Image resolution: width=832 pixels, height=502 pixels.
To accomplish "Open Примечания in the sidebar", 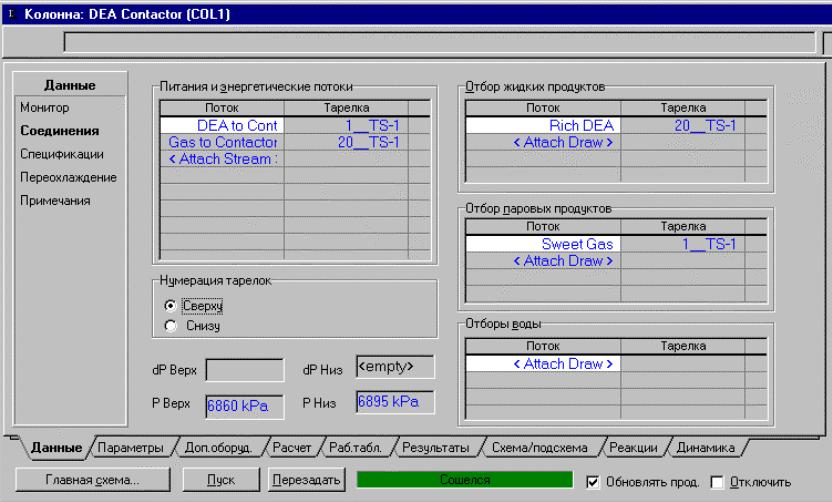I will [55, 201].
